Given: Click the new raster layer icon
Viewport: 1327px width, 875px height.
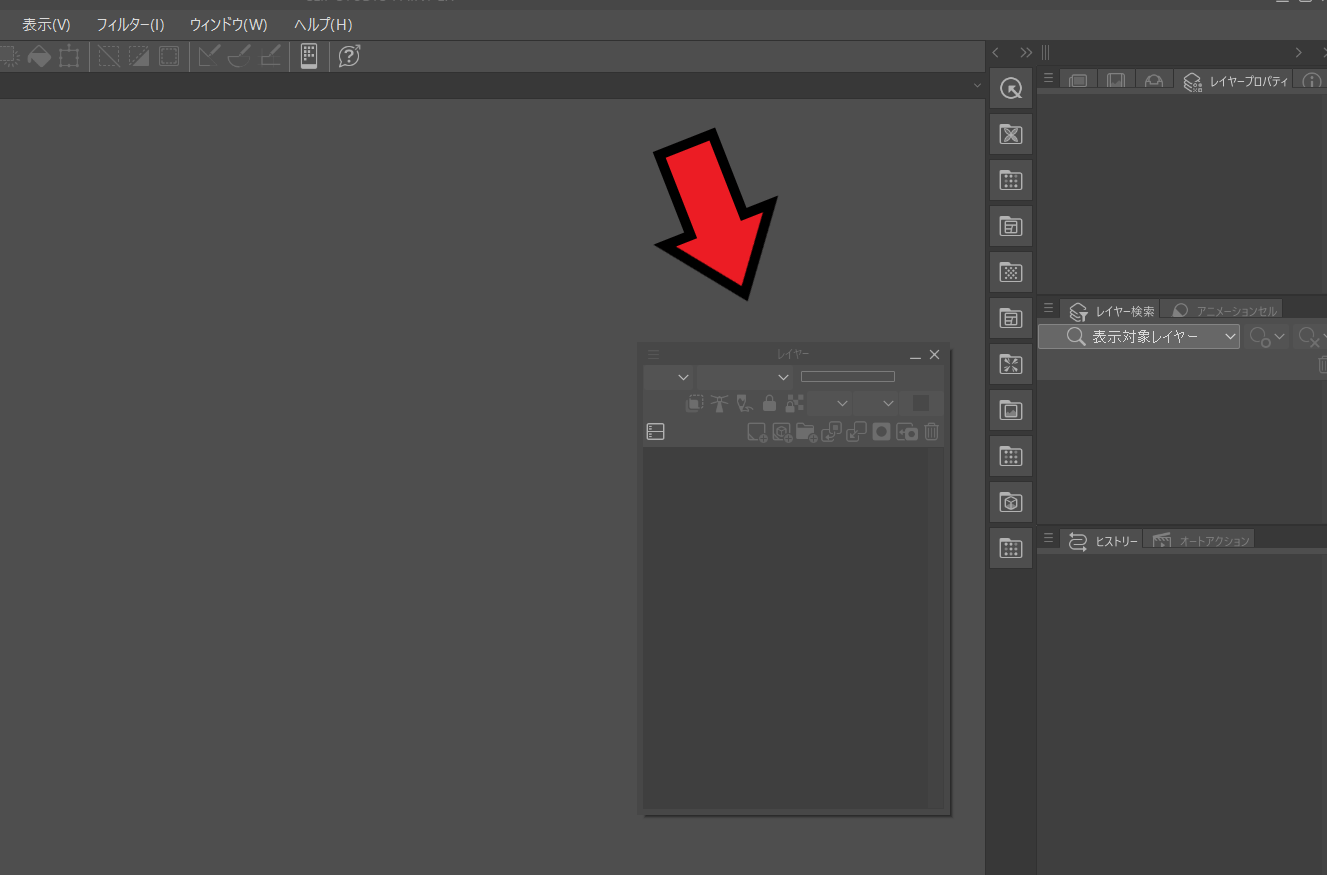Looking at the screenshot, I should click(757, 432).
